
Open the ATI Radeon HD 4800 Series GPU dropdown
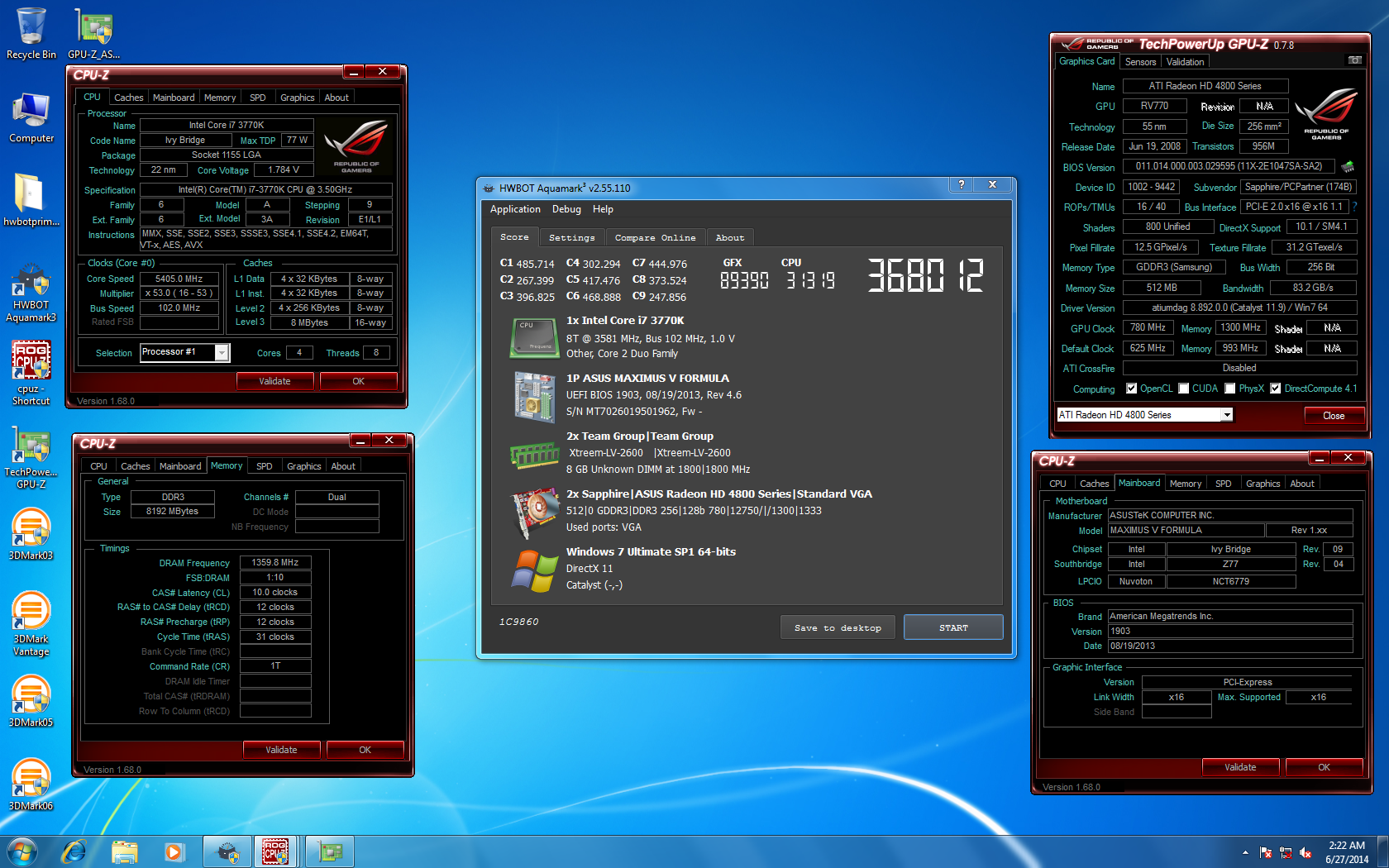[1227, 415]
